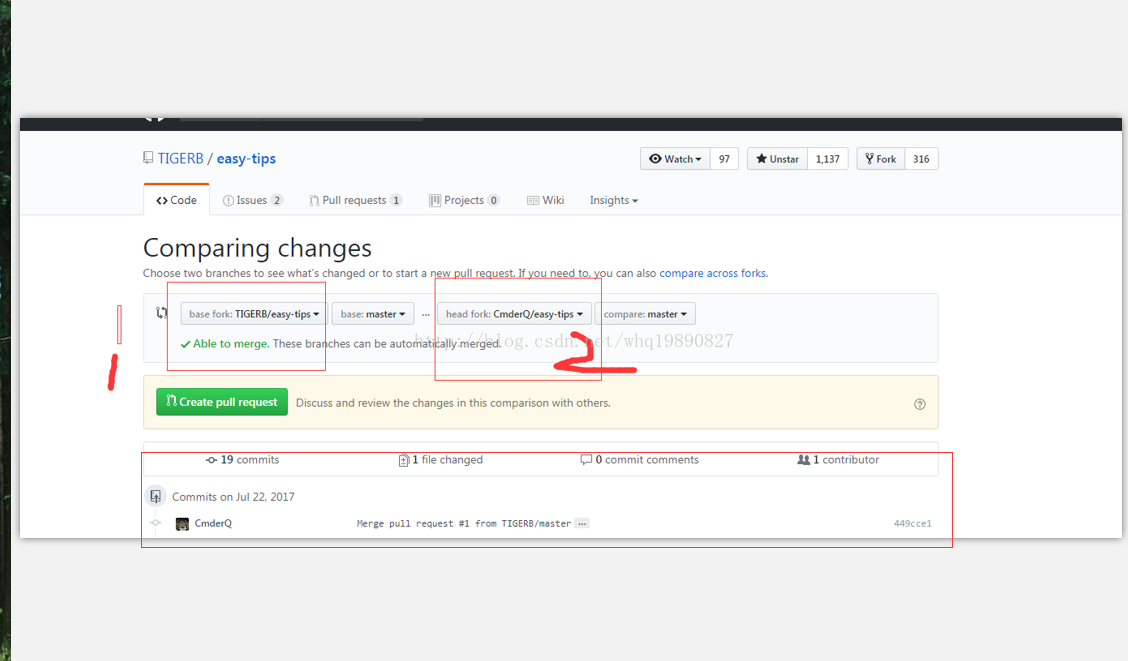This screenshot has height=661, width=1128.
Task: Expand commit message ellipsis button
Action: pos(582,524)
